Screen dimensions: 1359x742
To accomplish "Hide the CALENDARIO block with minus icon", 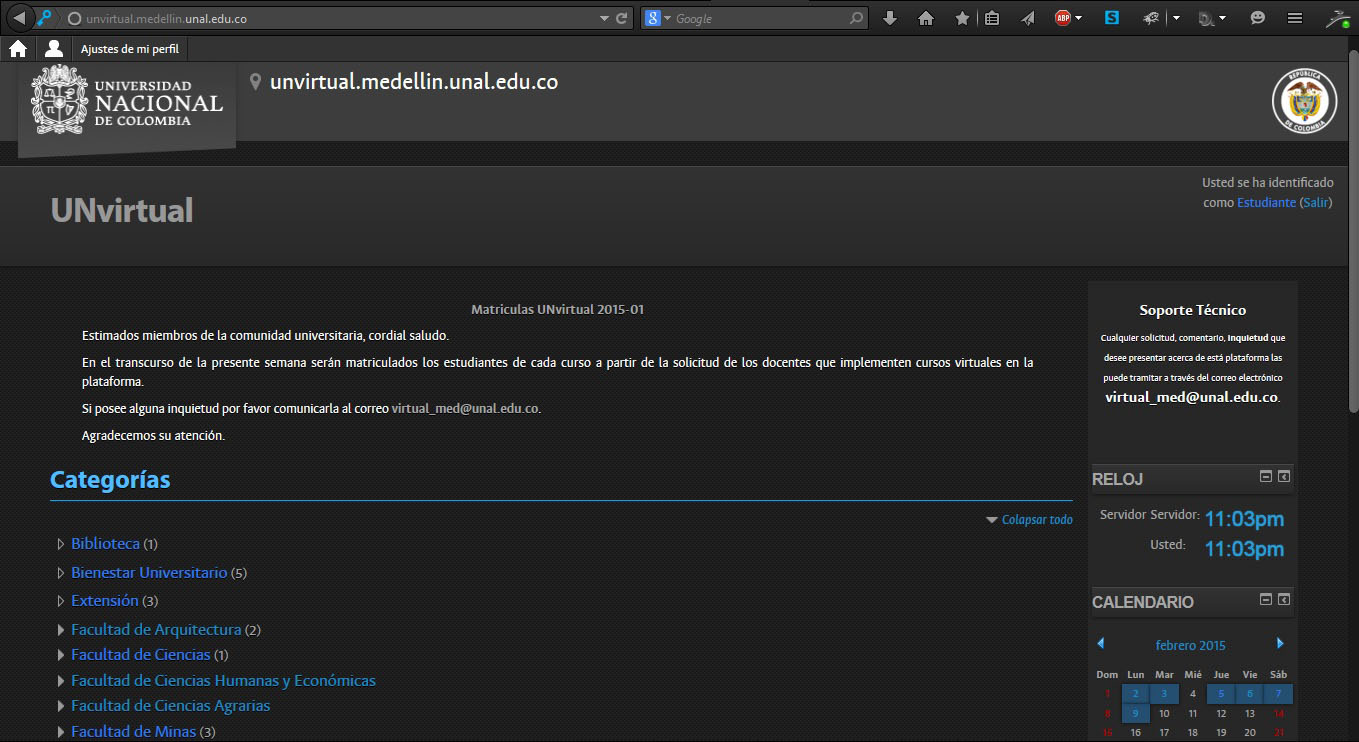I will pyautogui.click(x=1266, y=599).
